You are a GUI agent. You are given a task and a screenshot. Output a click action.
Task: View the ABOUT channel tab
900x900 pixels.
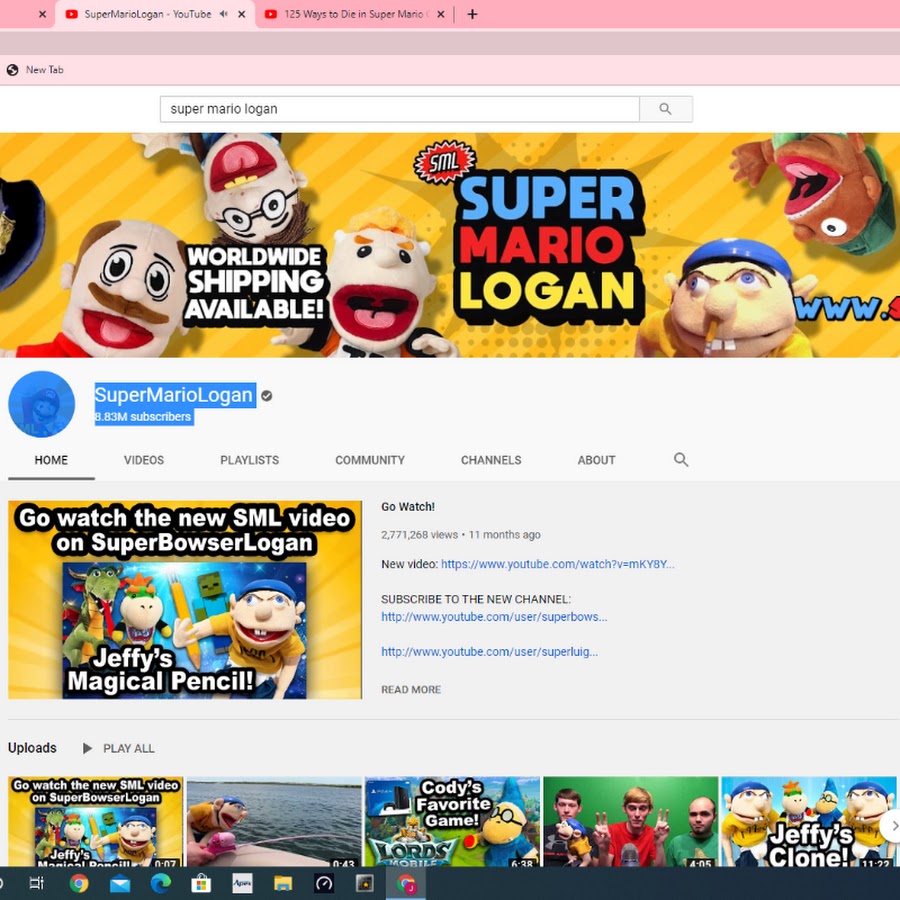(596, 460)
